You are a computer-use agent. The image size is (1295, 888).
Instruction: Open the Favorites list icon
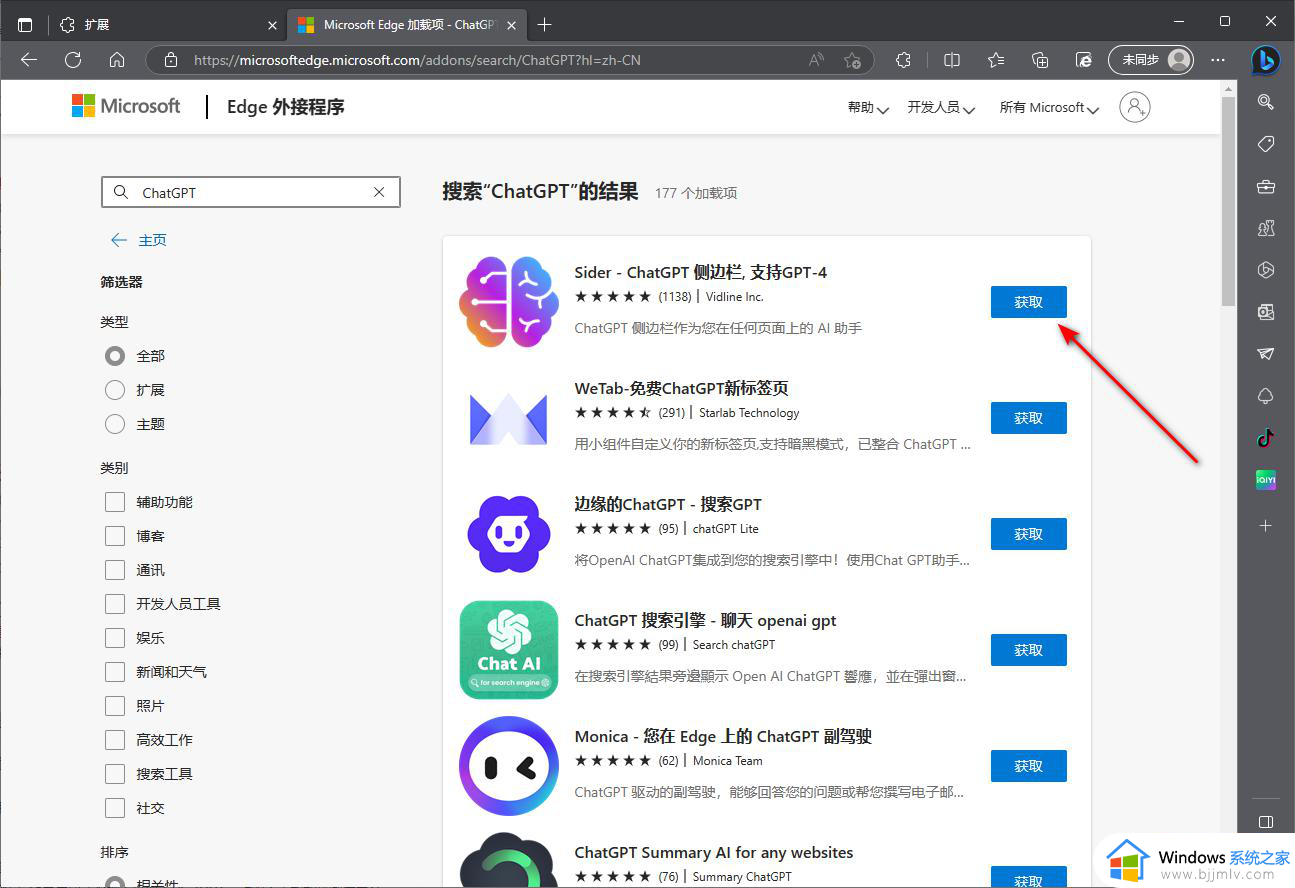(x=996, y=60)
